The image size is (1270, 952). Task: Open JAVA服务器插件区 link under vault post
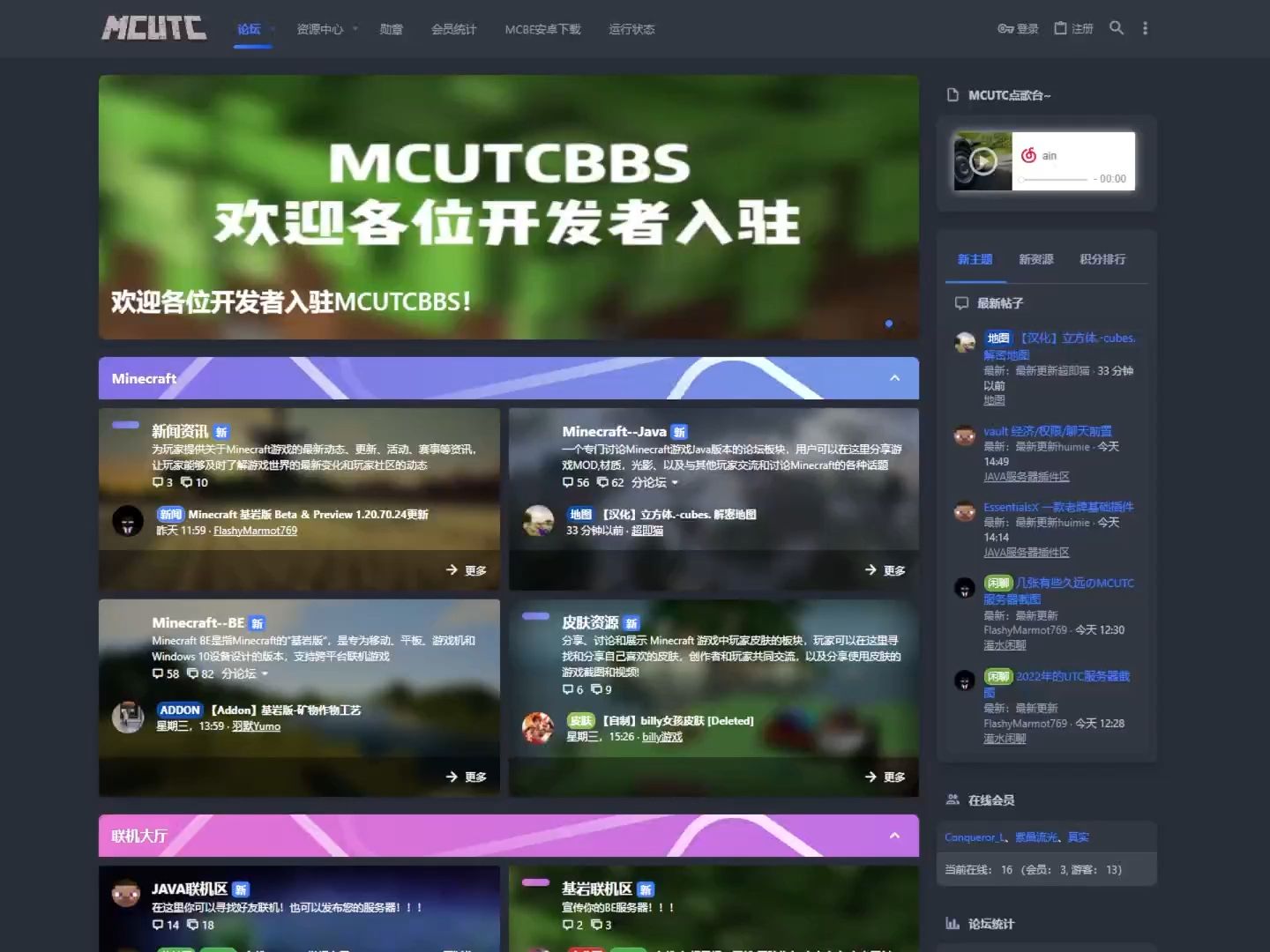[1027, 477]
